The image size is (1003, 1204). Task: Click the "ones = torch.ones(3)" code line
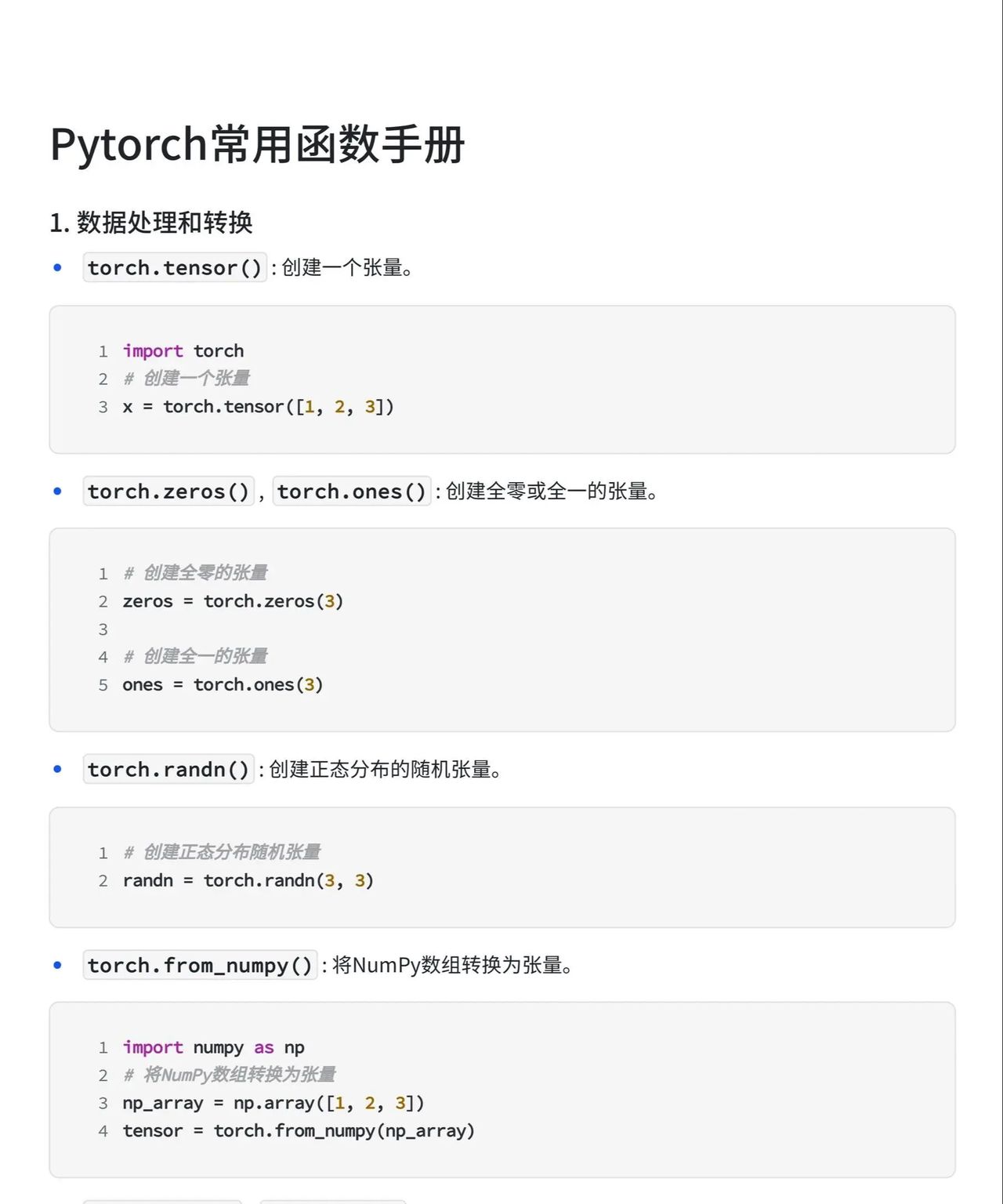(x=223, y=685)
